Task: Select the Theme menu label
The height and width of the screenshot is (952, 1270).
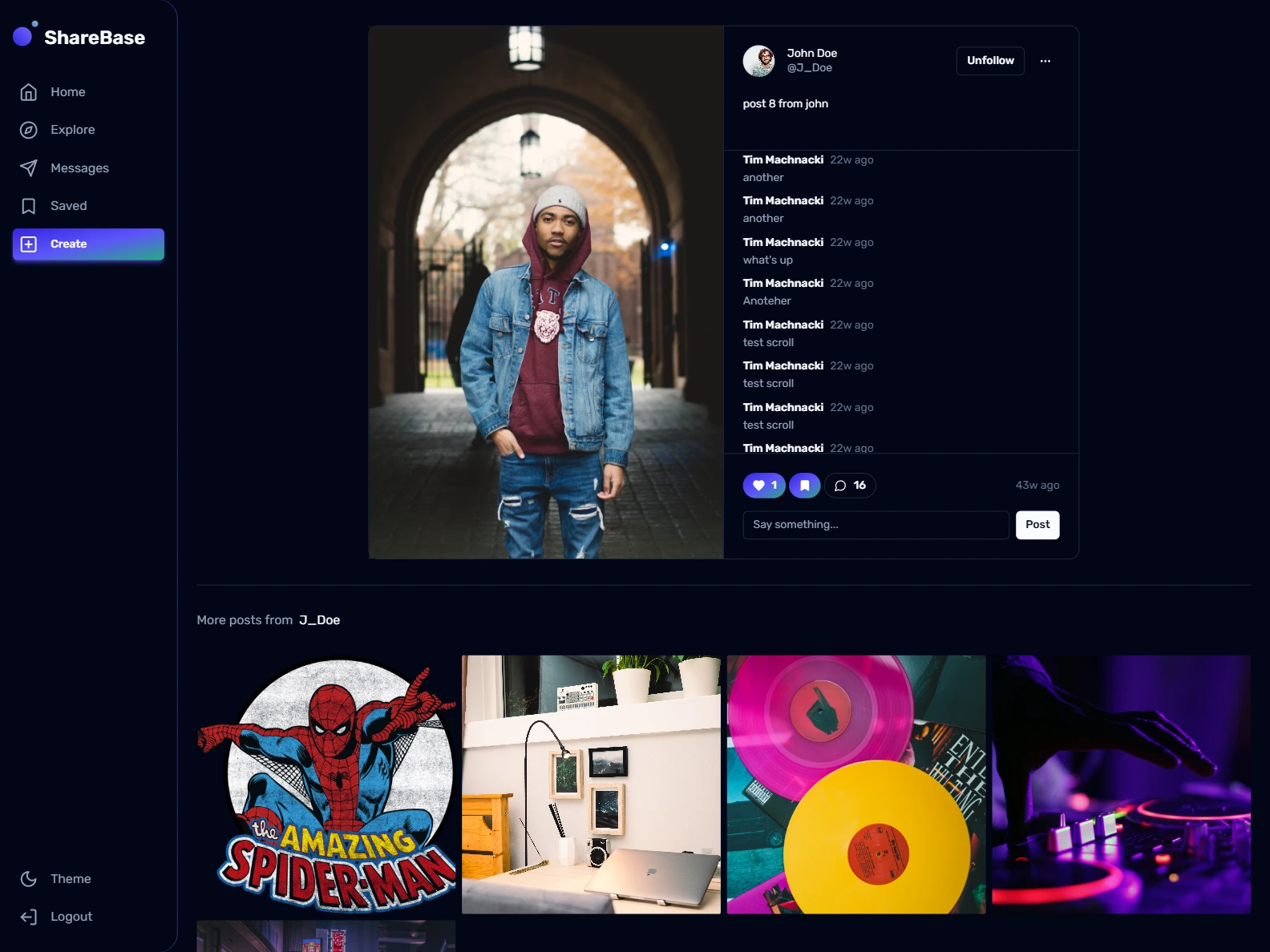Action: pos(71,879)
